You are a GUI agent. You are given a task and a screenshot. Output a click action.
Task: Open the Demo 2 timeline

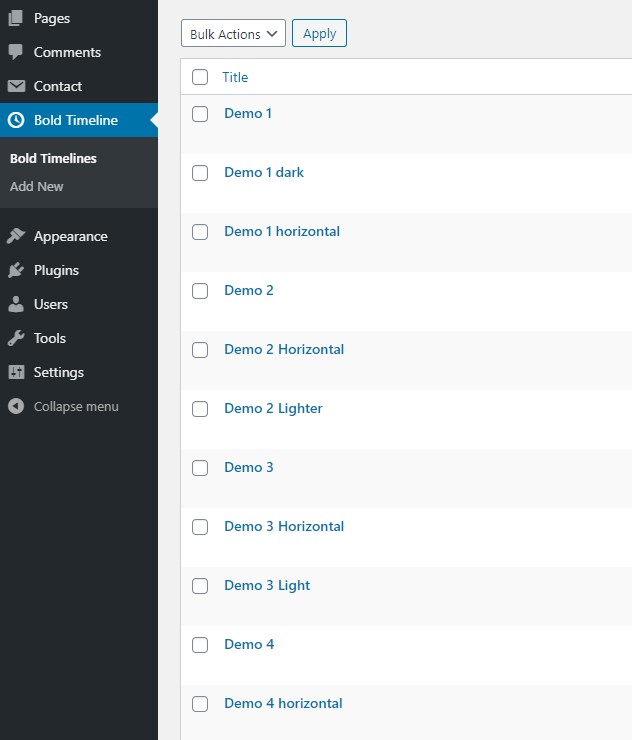coord(249,290)
